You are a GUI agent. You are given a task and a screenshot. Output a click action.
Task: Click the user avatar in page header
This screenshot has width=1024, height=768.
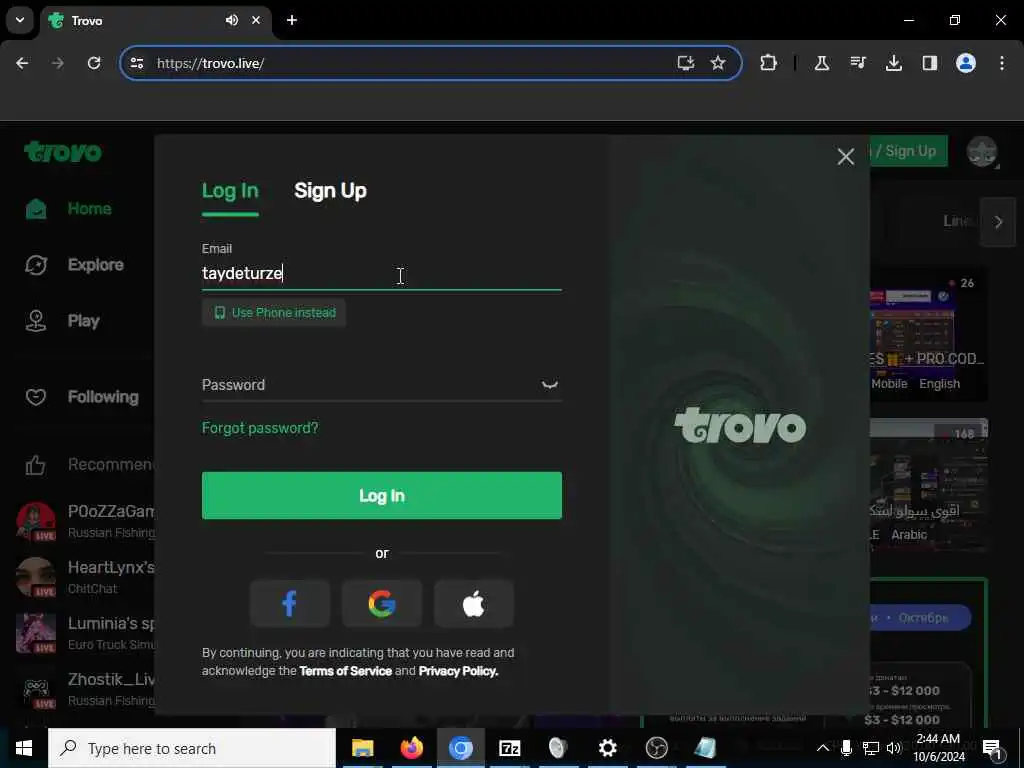point(982,152)
